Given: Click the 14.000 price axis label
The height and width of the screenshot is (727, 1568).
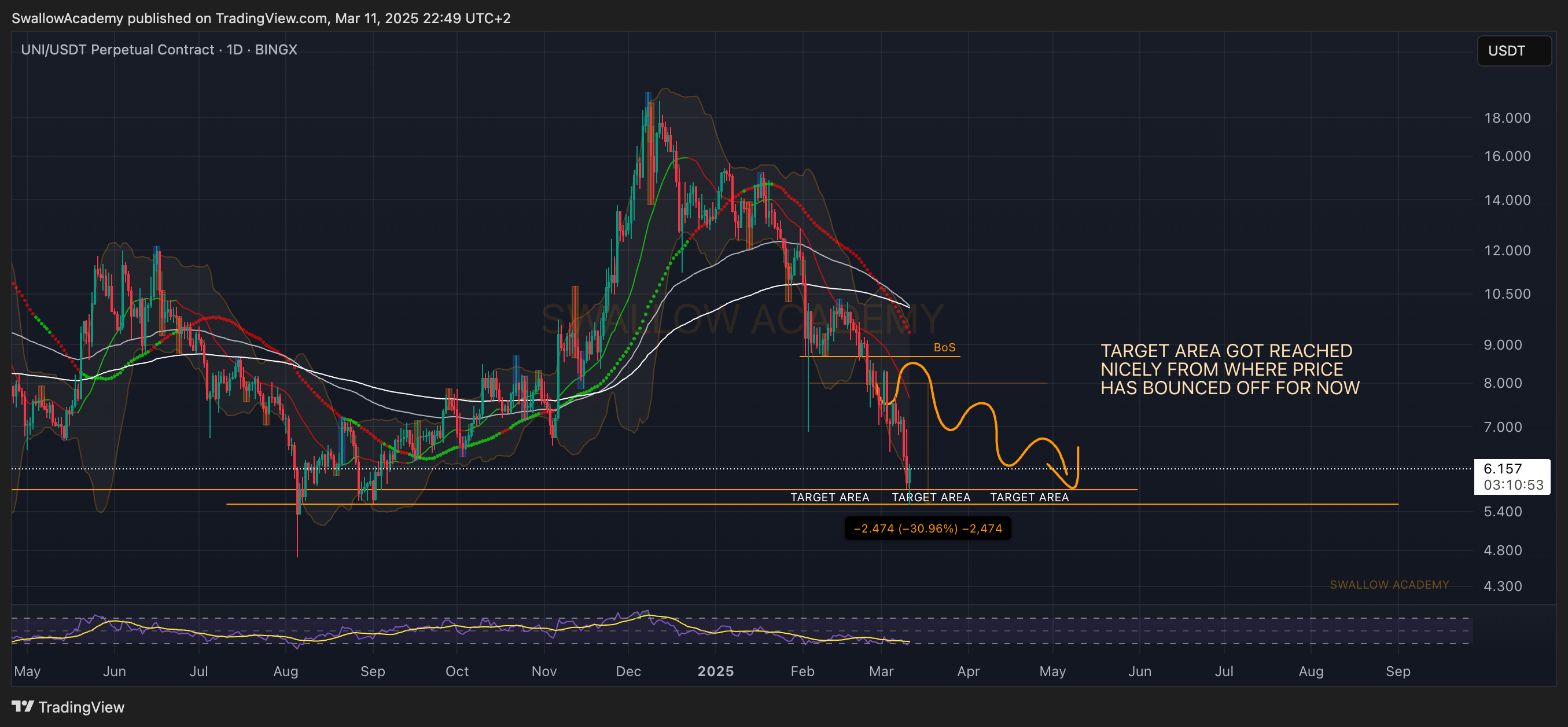Looking at the screenshot, I should pos(1507,200).
